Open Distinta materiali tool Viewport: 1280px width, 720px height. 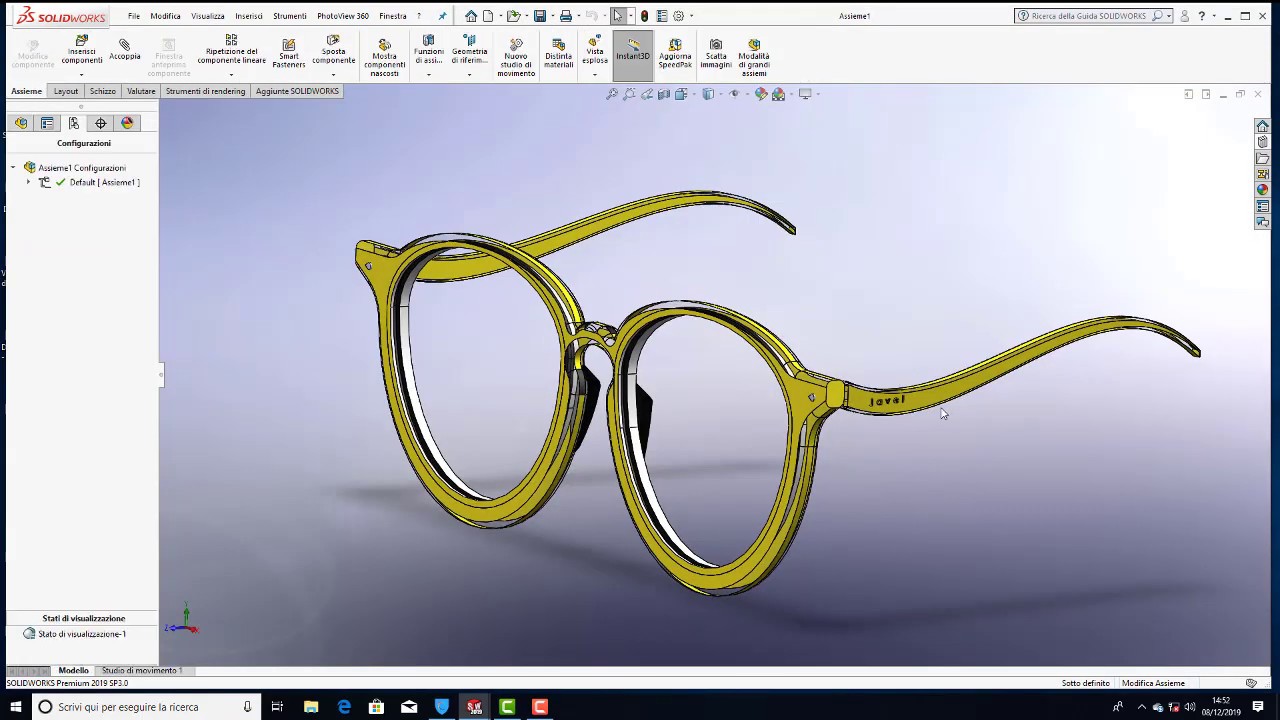tap(558, 53)
